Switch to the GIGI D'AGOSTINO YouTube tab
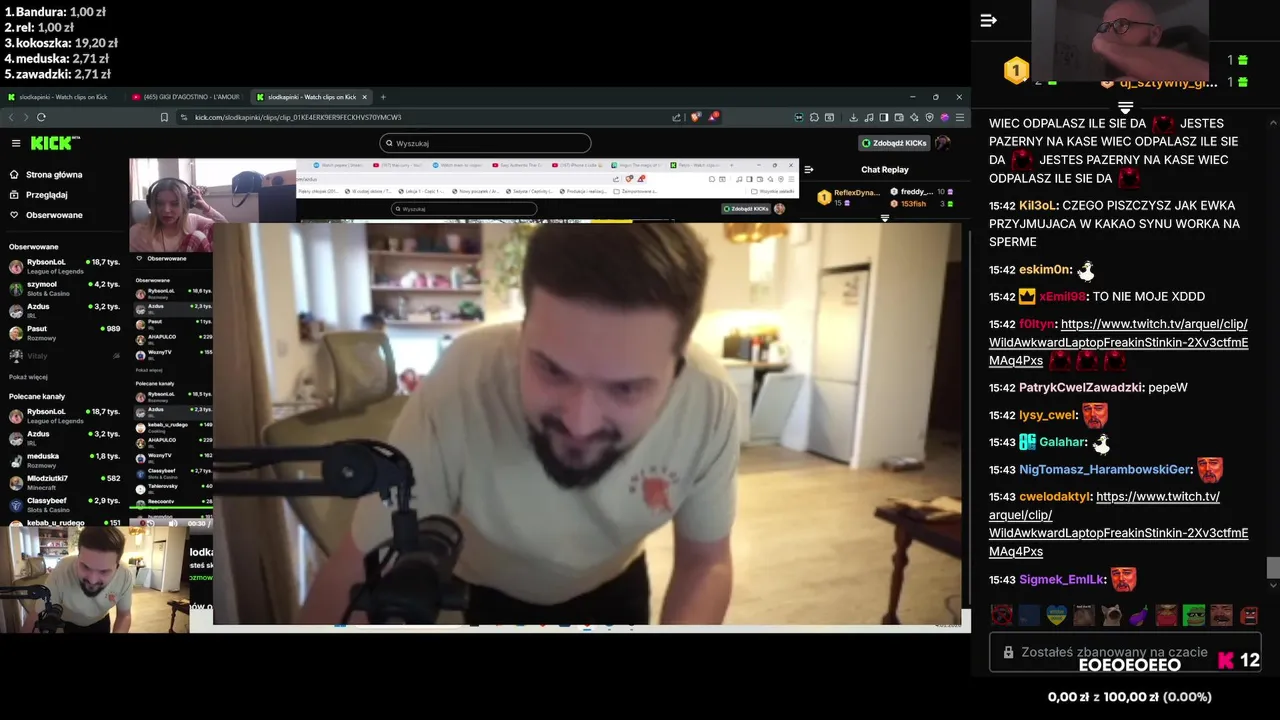This screenshot has height=720, width=1280. click(x=185, y=97)
